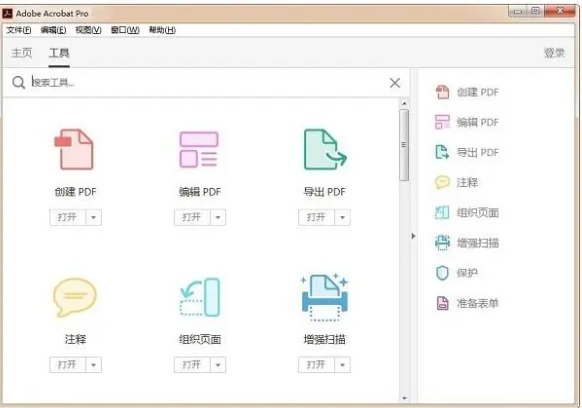Screen dimensions: 582x408
Task: Open the 视图(V) menu
Action: [x=88, y=30]
